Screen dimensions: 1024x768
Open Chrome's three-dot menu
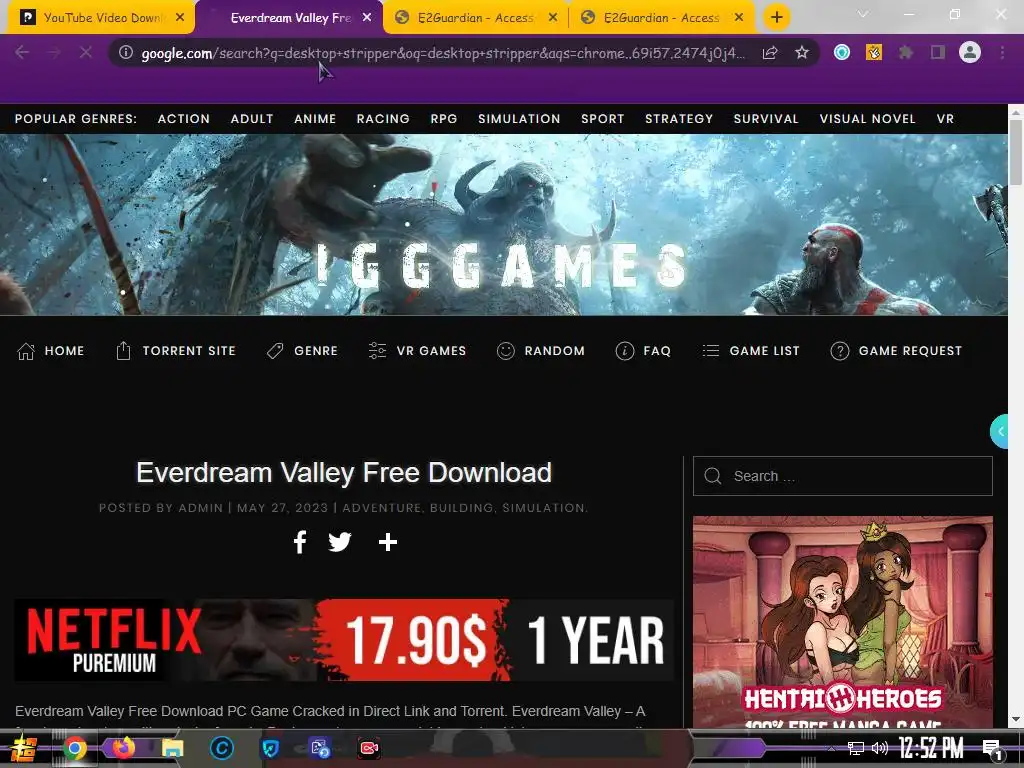tap(1002, 52)
